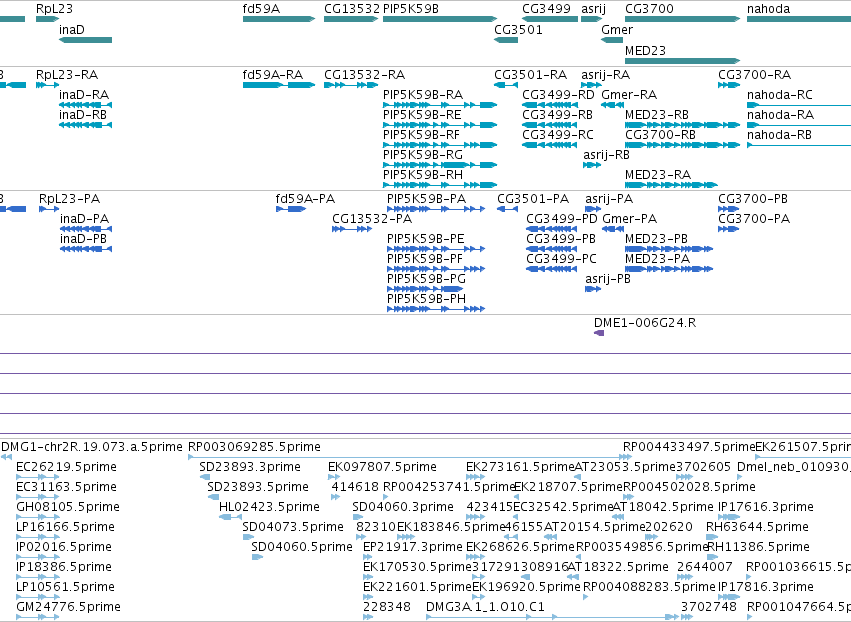Click EST EC26219.5prime
Image resolution: width=851 pixels, height=622 pixels.
(x=66, y=467)
